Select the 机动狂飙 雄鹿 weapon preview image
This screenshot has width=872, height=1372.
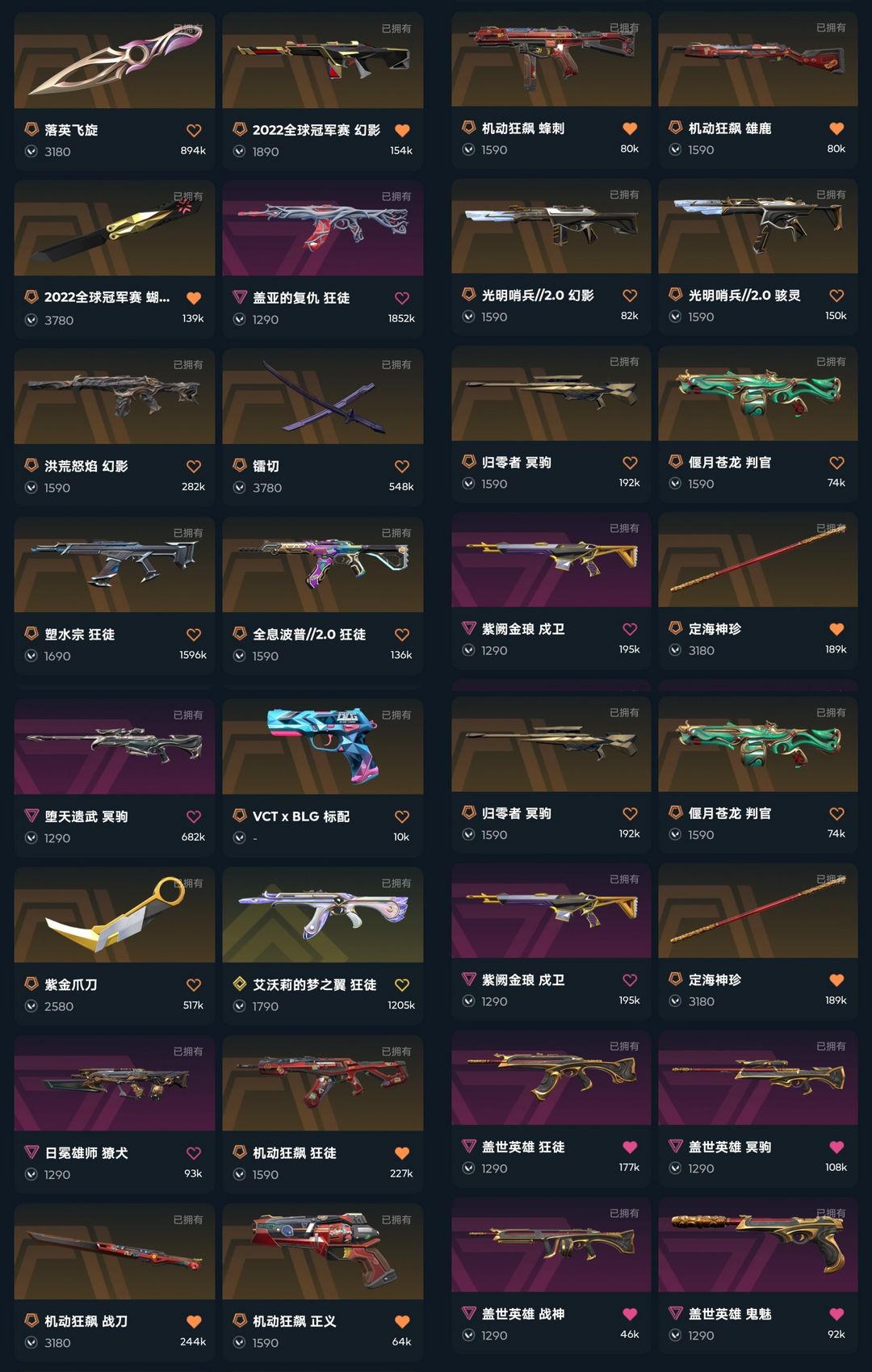pyautogui.click(x=758, y=59)
